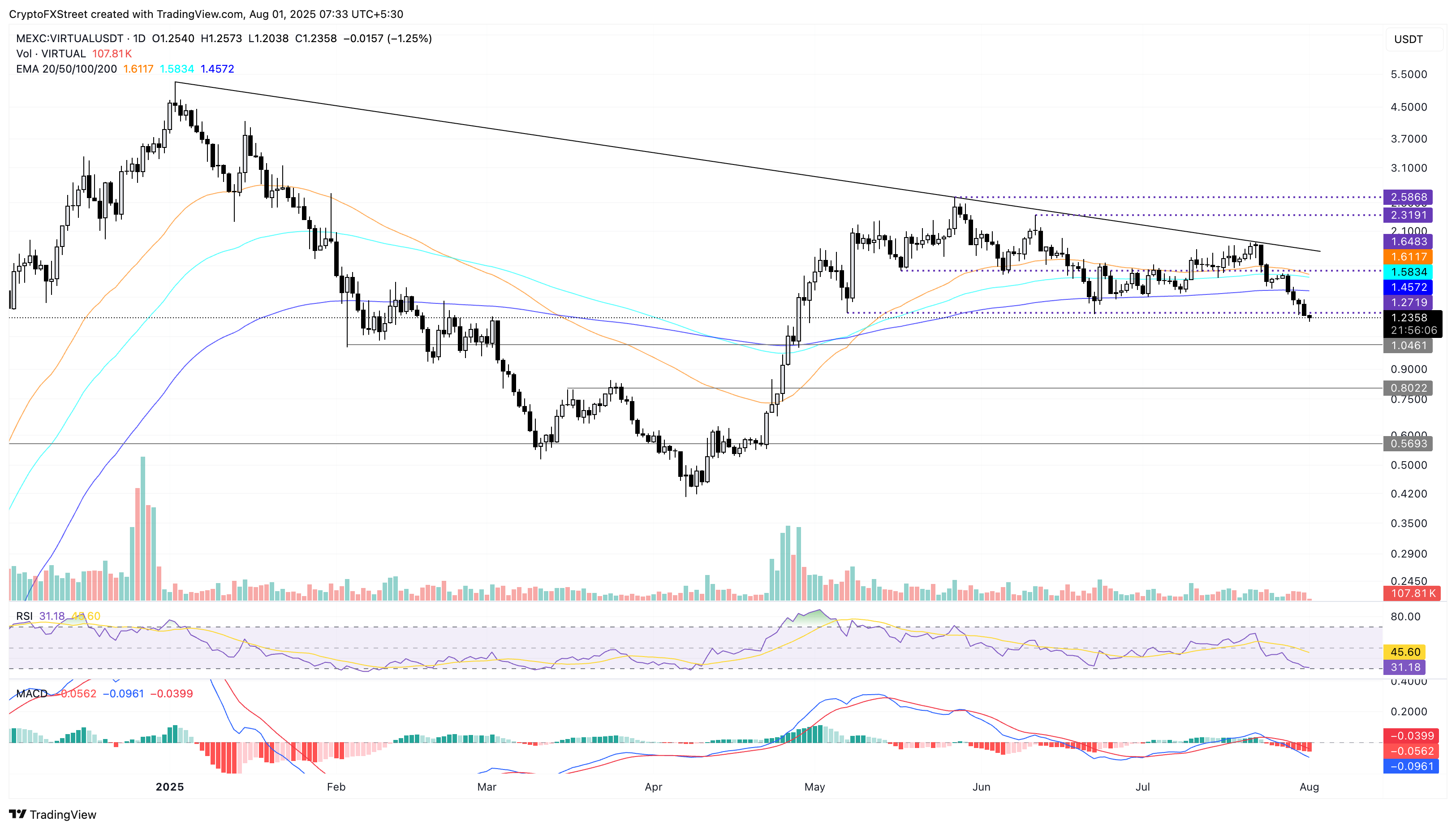Click the MACD indicator legend label
1456x830 pixels.
(x=31, y=694)
